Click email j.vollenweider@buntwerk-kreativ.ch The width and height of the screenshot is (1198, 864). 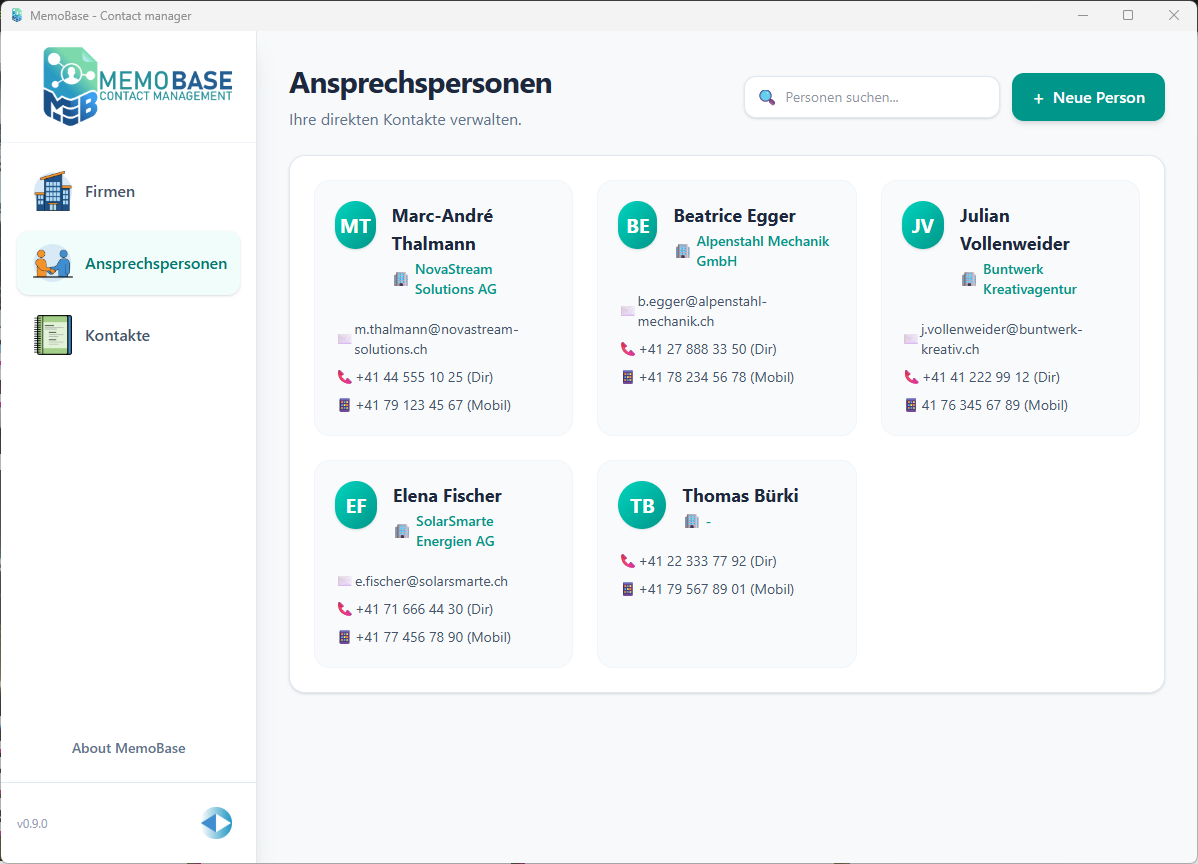point(1002,339)
